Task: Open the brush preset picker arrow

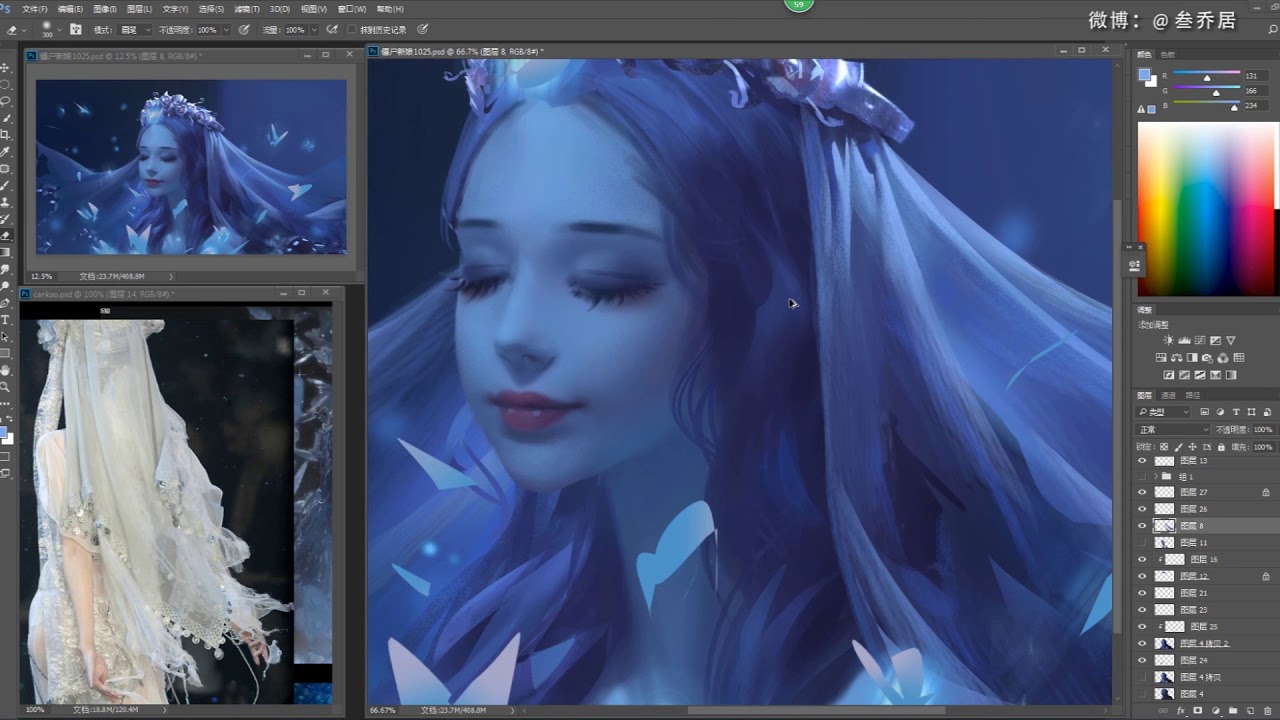Action: click(x=60, y=30)
